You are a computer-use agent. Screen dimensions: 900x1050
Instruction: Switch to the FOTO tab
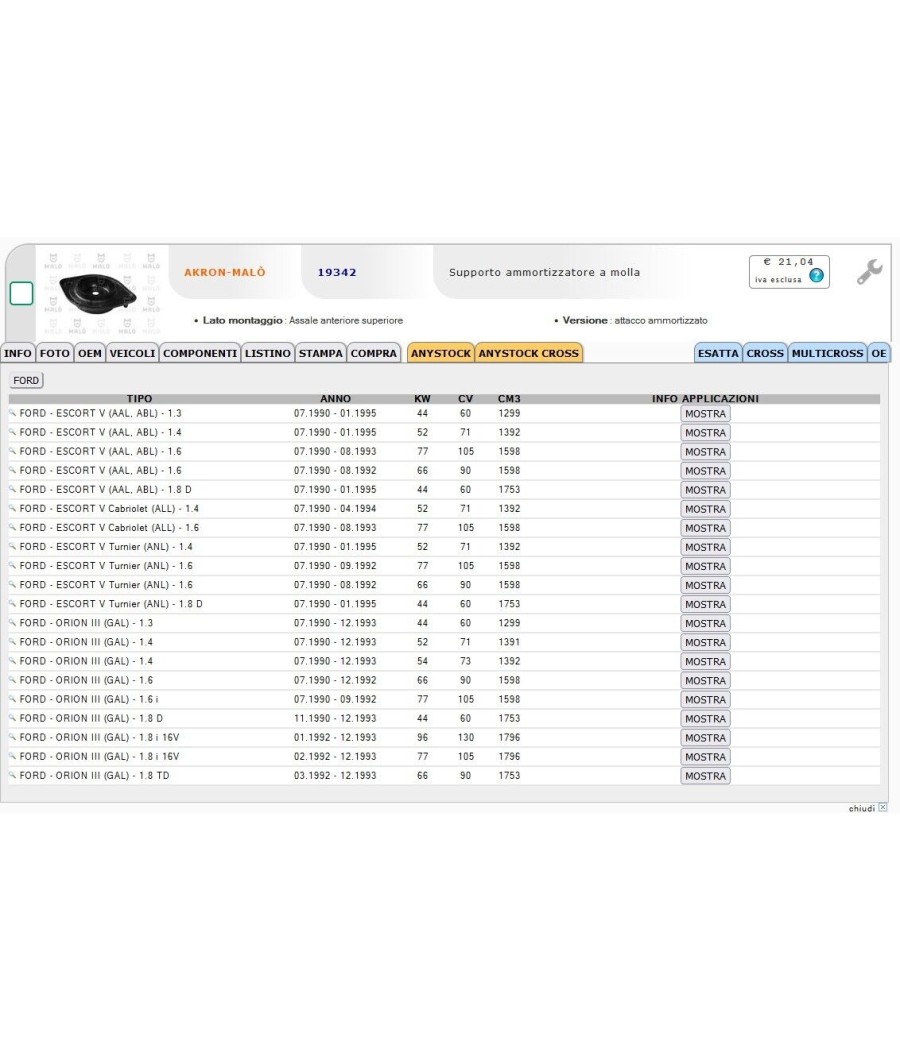pos(54,353)
